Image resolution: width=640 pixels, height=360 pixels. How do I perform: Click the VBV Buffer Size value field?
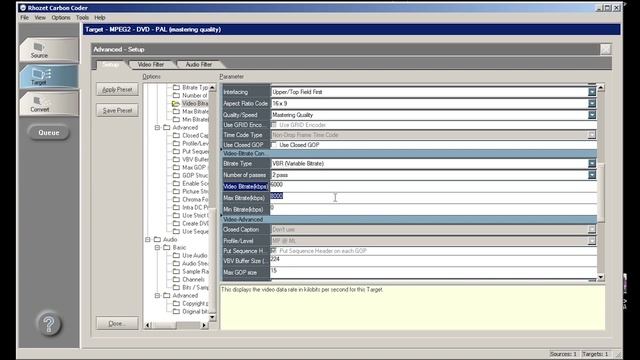433,260
